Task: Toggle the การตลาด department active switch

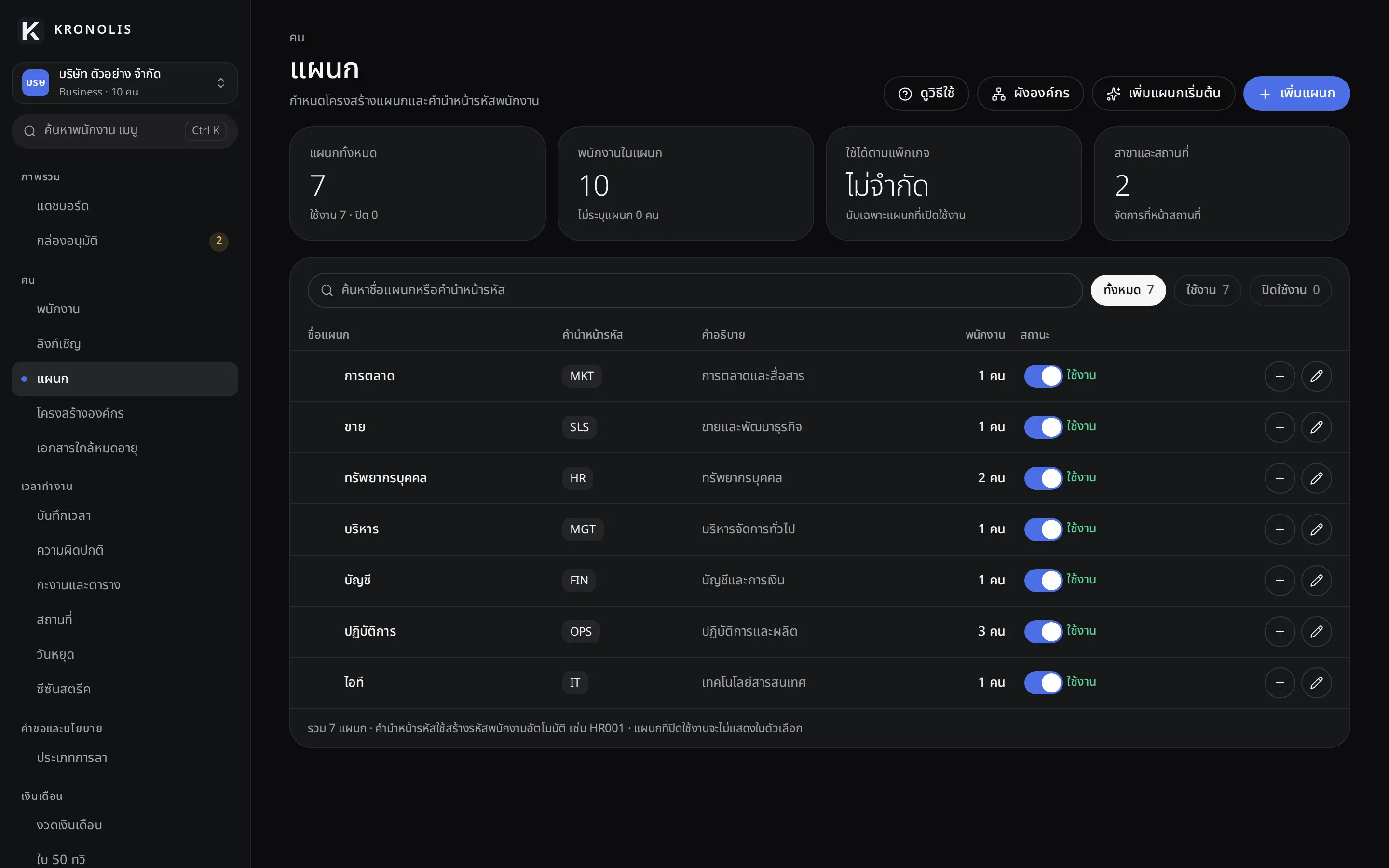Action: (1043, 376)
